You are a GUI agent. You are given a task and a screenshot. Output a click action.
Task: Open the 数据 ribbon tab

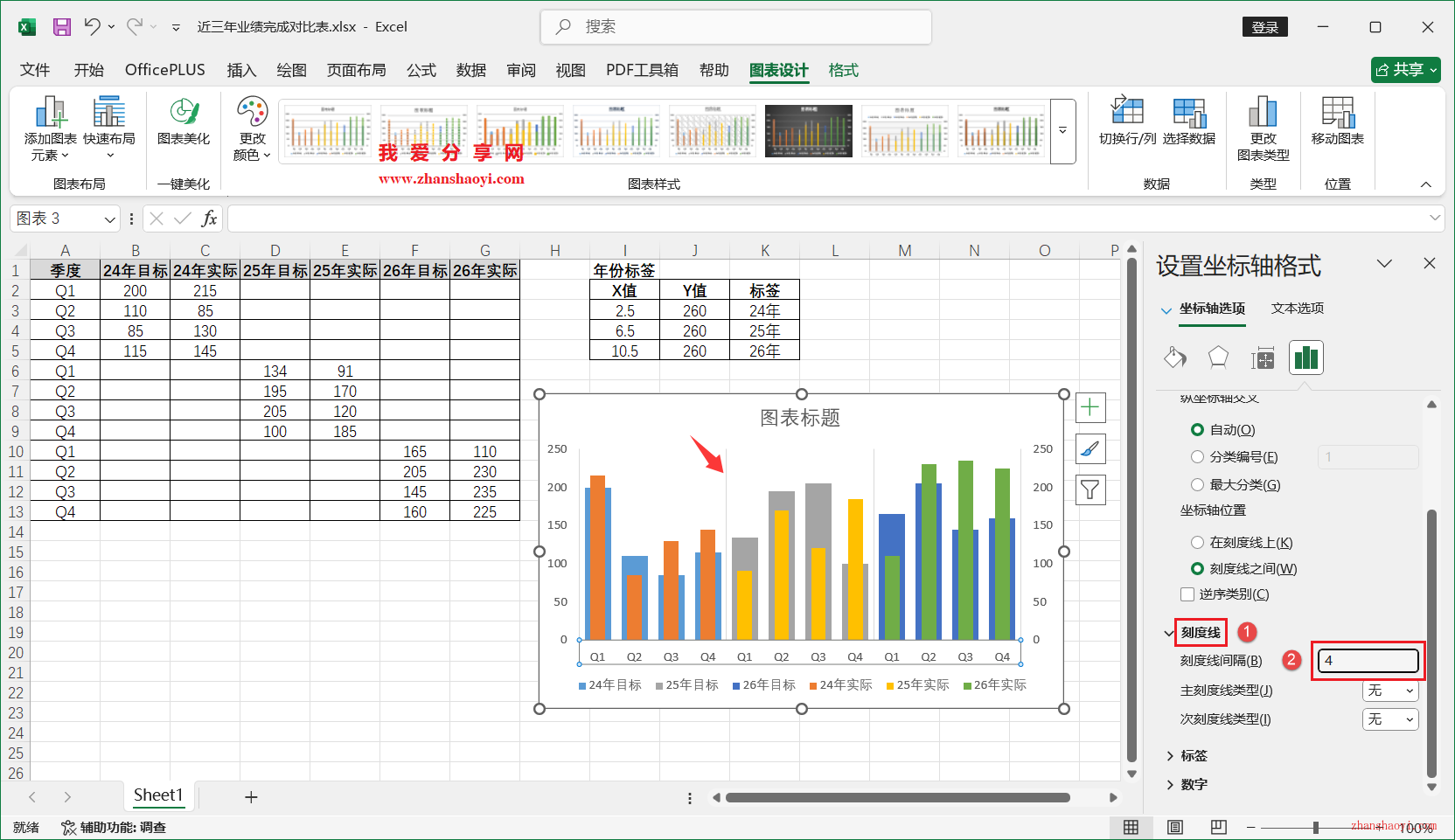click(470, 70)
